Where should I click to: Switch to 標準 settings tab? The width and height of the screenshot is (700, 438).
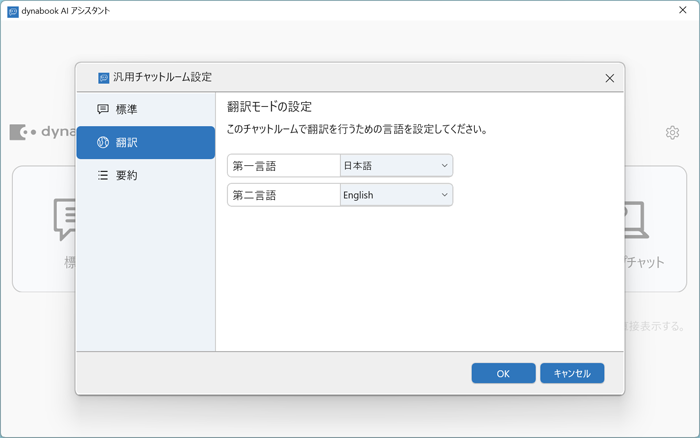pos(146,109)
